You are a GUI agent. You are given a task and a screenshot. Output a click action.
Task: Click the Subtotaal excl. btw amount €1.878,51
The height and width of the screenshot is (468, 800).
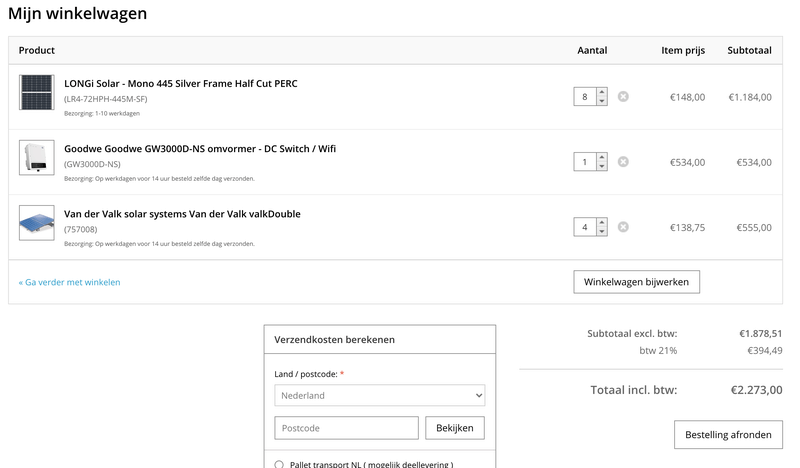pyautogui.click(x=760, y=334)
